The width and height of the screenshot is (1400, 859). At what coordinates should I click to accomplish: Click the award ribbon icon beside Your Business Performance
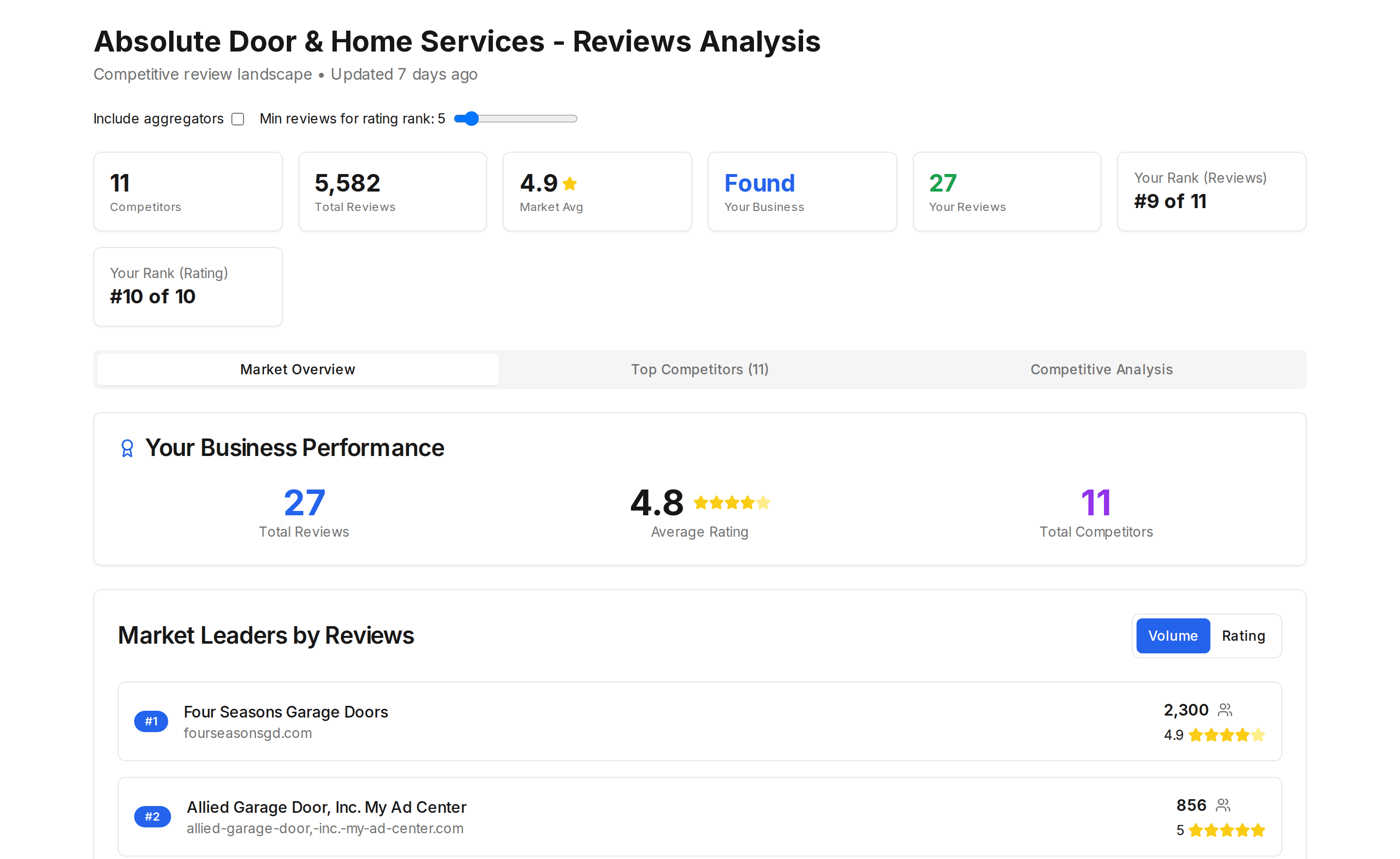tap(127, 448)
